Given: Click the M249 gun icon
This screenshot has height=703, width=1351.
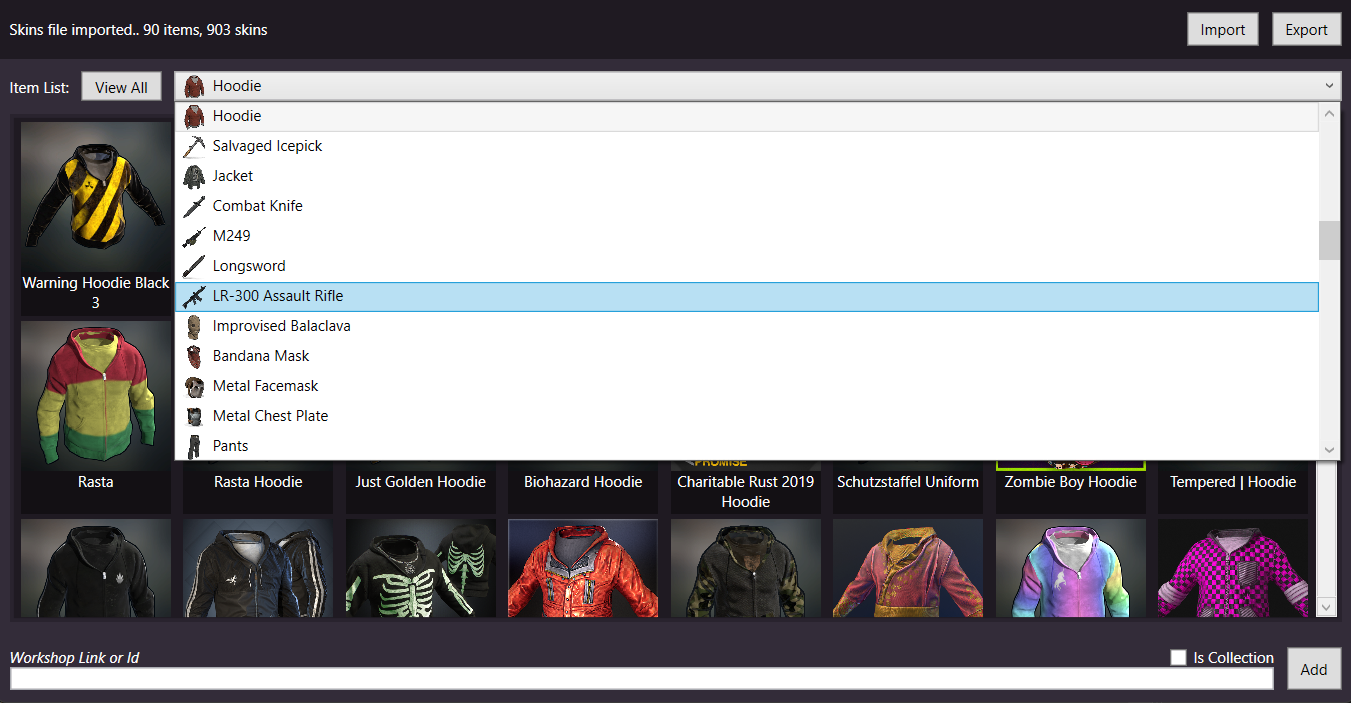Looking at the screenshot, I should (194, 236).
